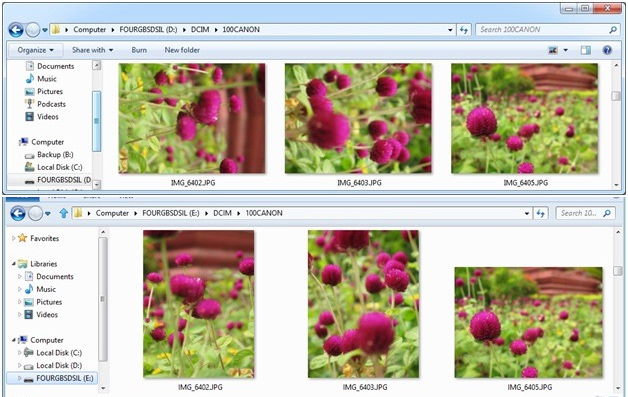The height and width of the screenshot is (397, 628).
Task: Expand Favorites in bottom window
Action: (x=13, y=238)
